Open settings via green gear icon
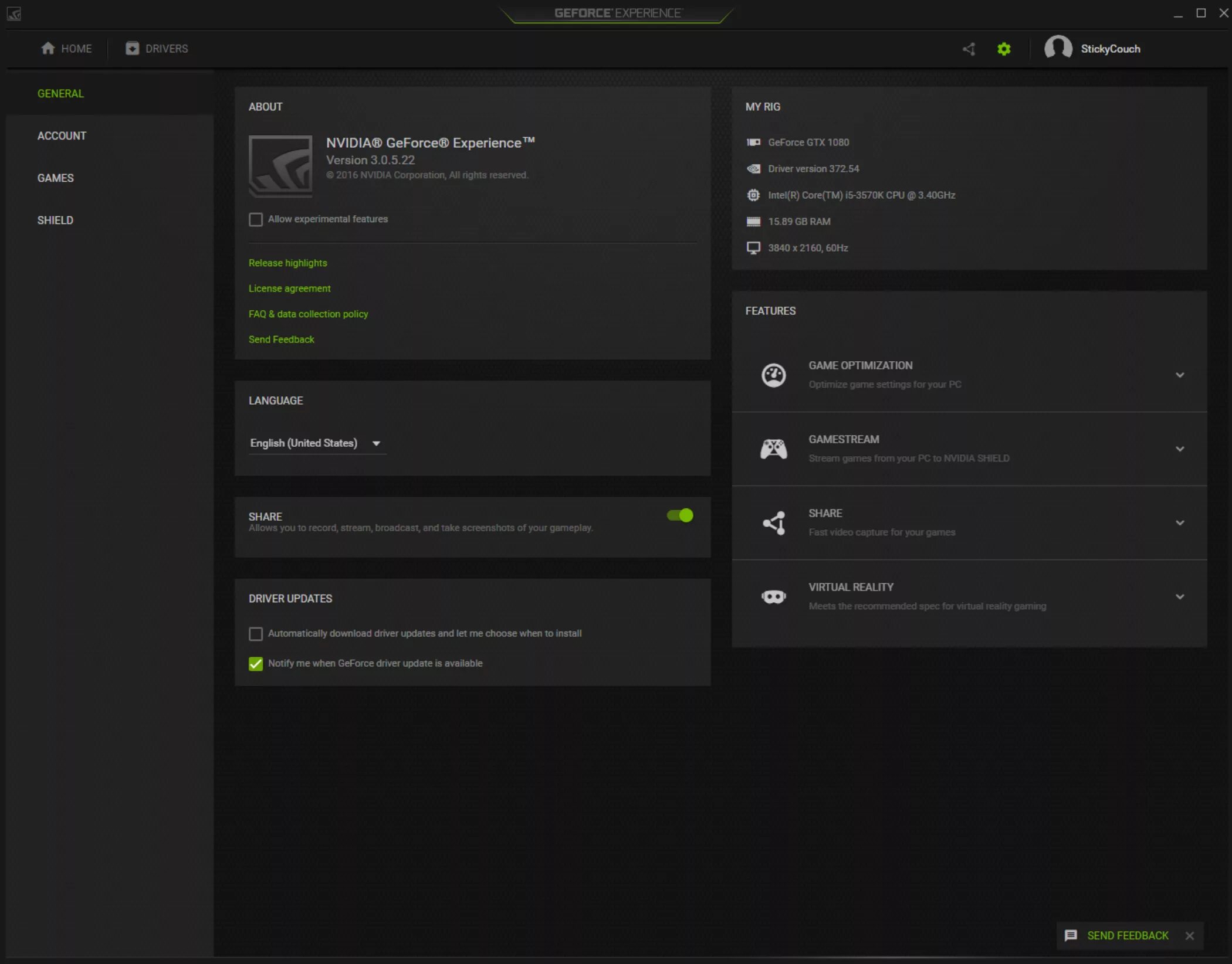Image resolution: width=1232 pixels, height=964 pixels. 1004,49
